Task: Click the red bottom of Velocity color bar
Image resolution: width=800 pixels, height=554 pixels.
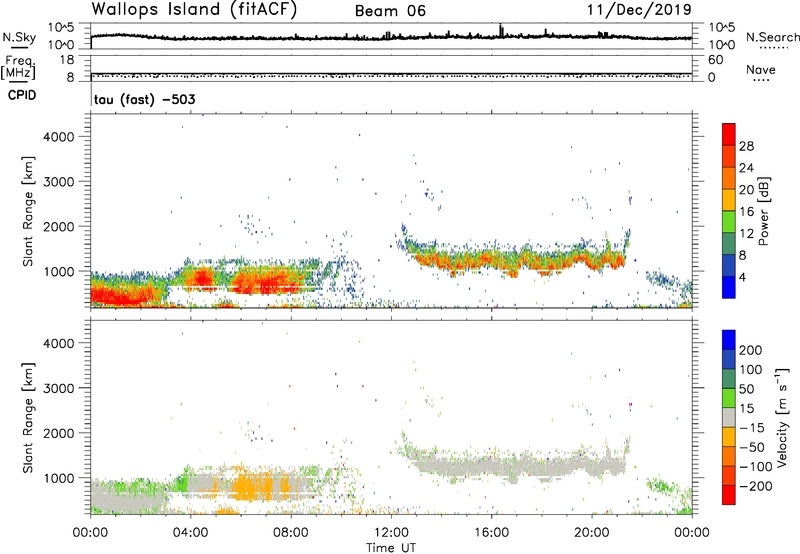Action: [729, 495]
